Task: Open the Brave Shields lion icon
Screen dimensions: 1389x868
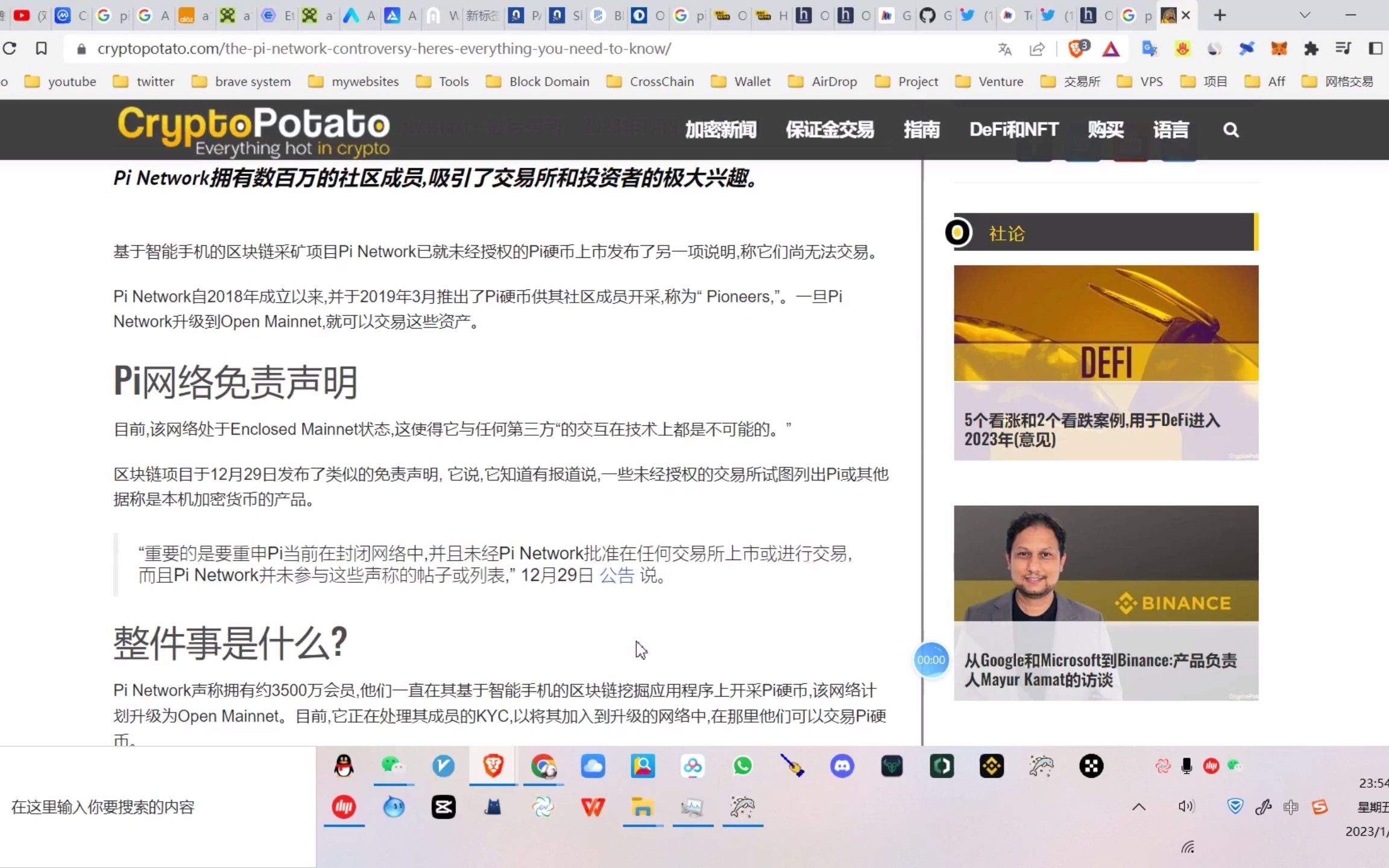Action: [1078, 48]
